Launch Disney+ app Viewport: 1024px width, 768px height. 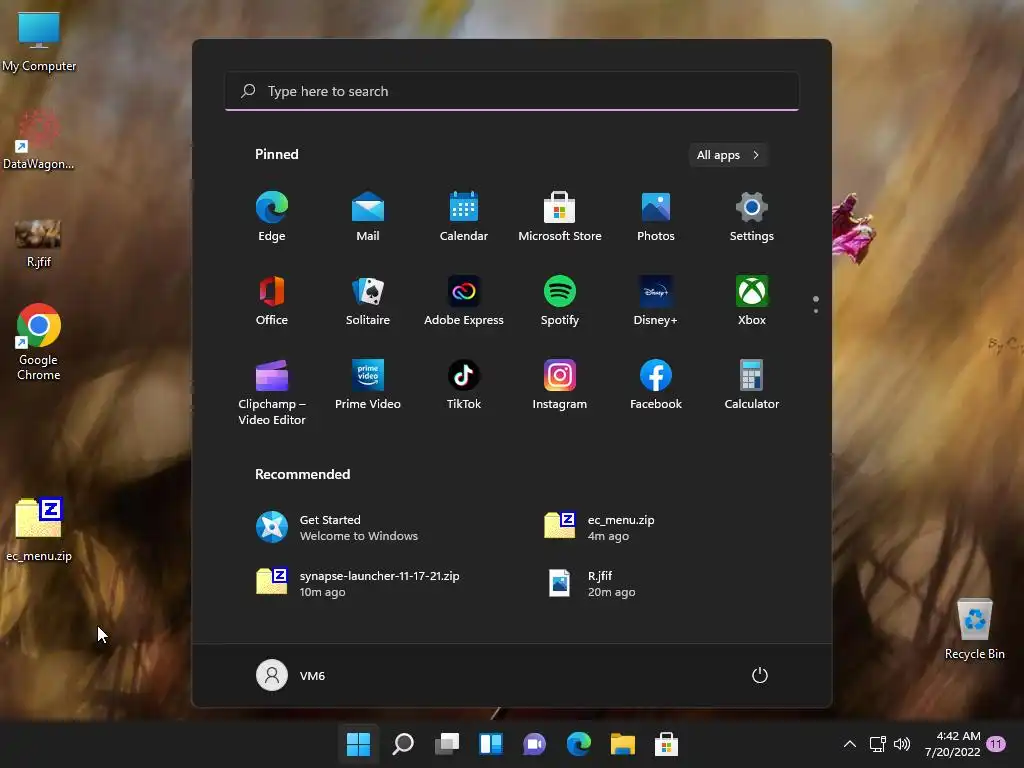(656, 300)
